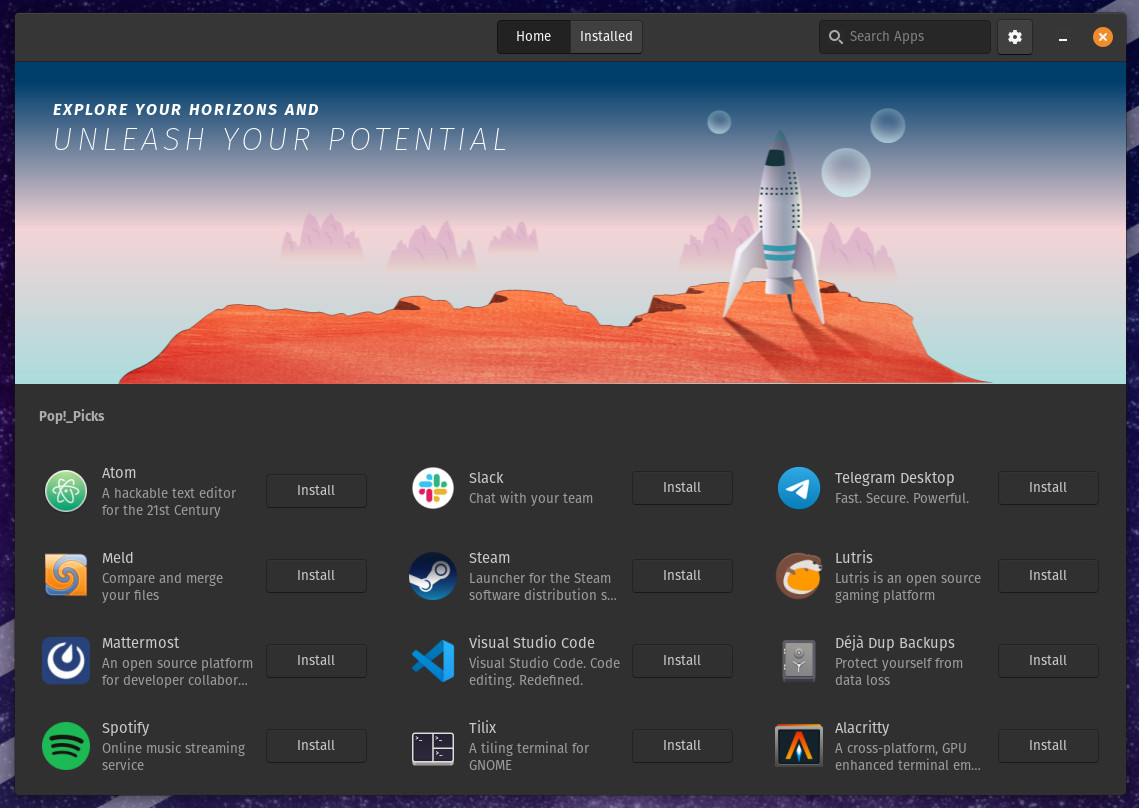This screenshot has width=1139, height=808.
Task: Switch to the Installed tab
Action: 606,36
